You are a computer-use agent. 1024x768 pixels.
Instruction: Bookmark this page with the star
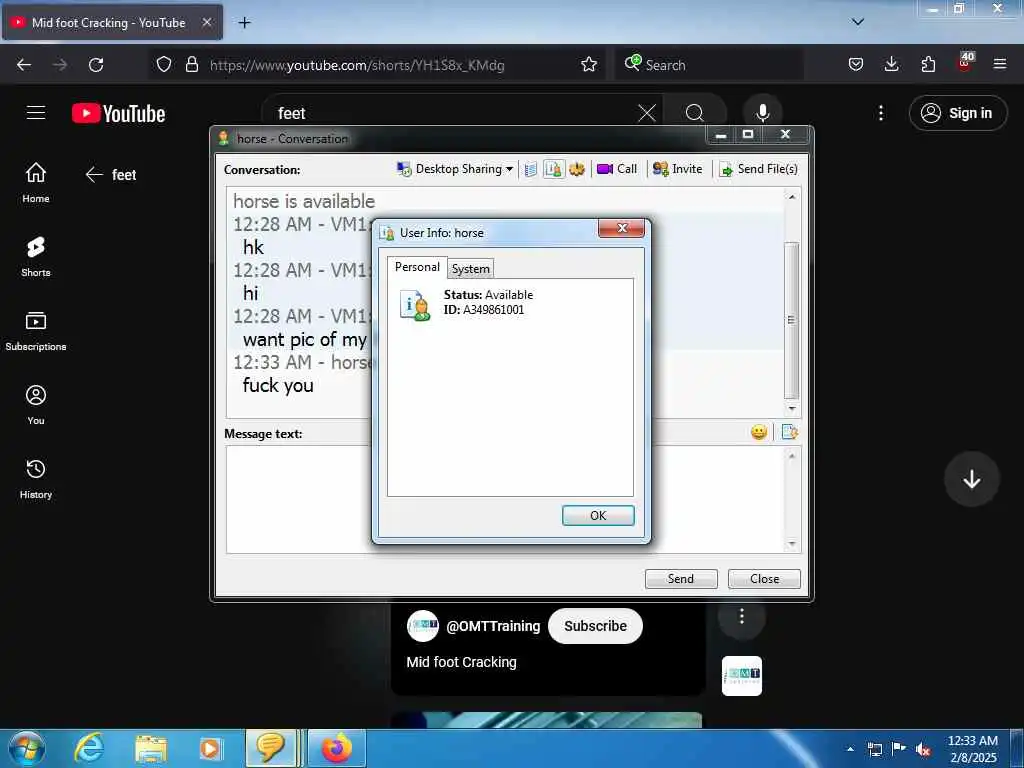coord(589,65)
